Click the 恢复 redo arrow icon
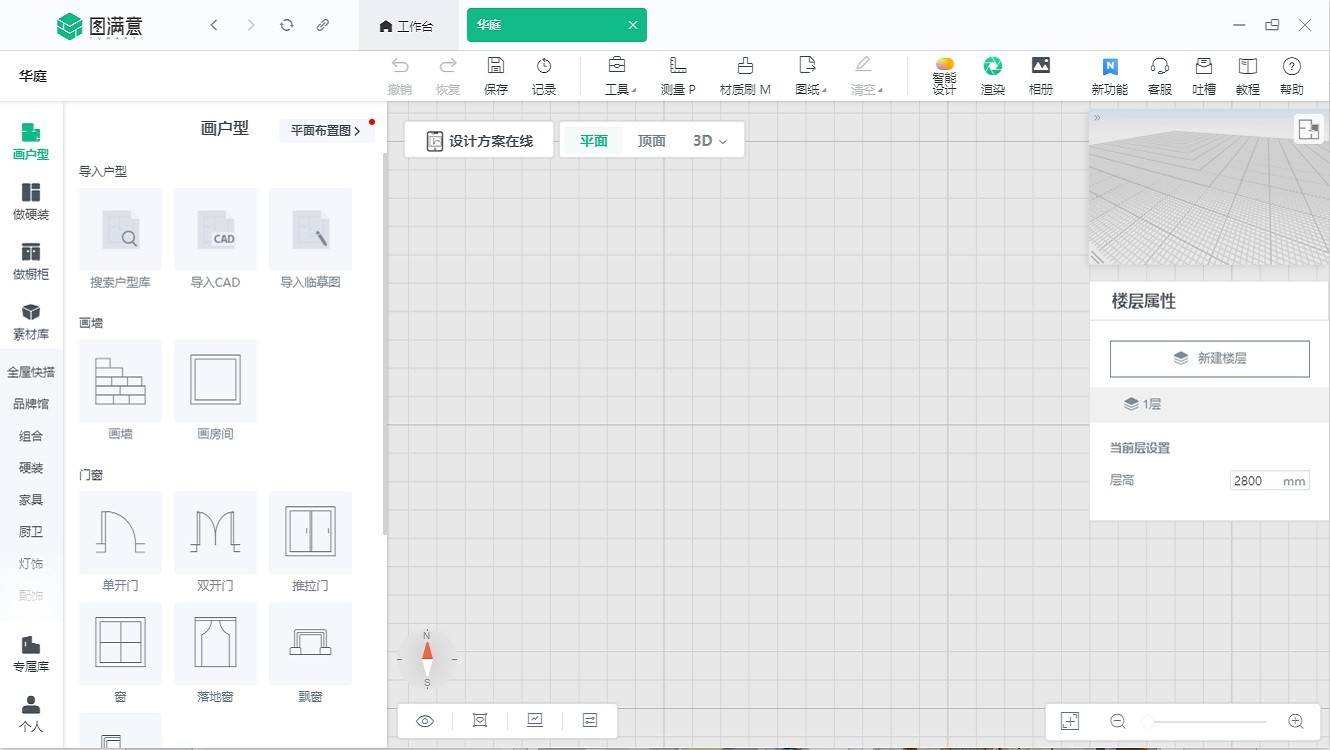1330x750 pixels. click(x=448, y=66)
